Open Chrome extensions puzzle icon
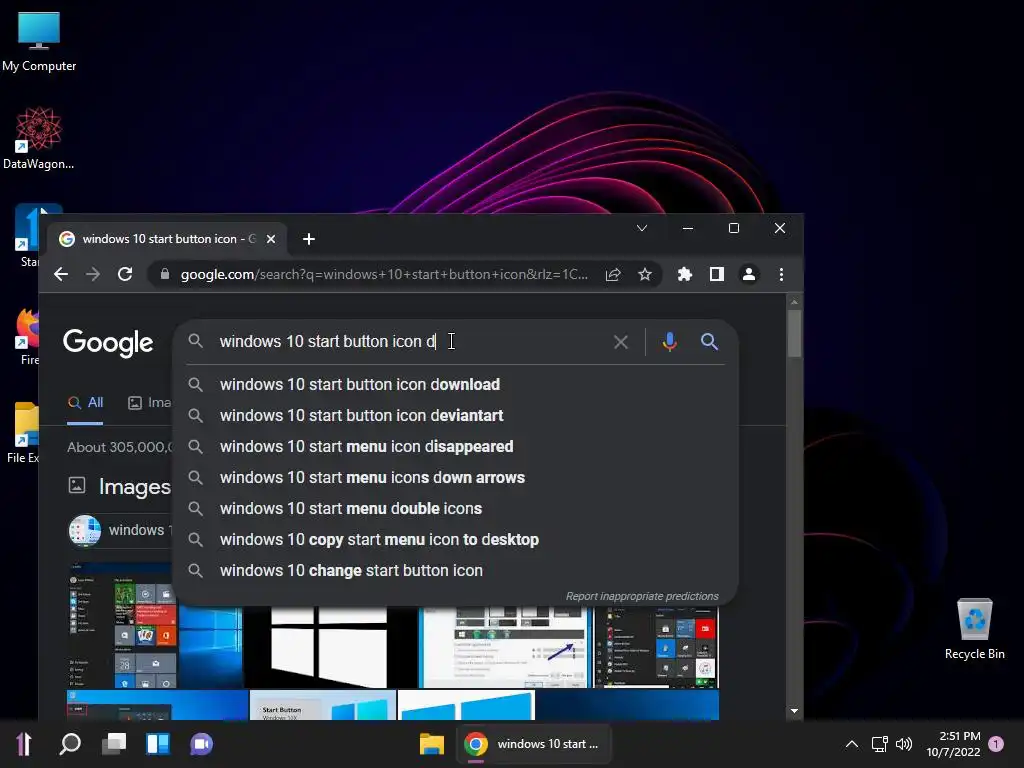The width and height of the screenshot is (1024, 768). [684, 274]
